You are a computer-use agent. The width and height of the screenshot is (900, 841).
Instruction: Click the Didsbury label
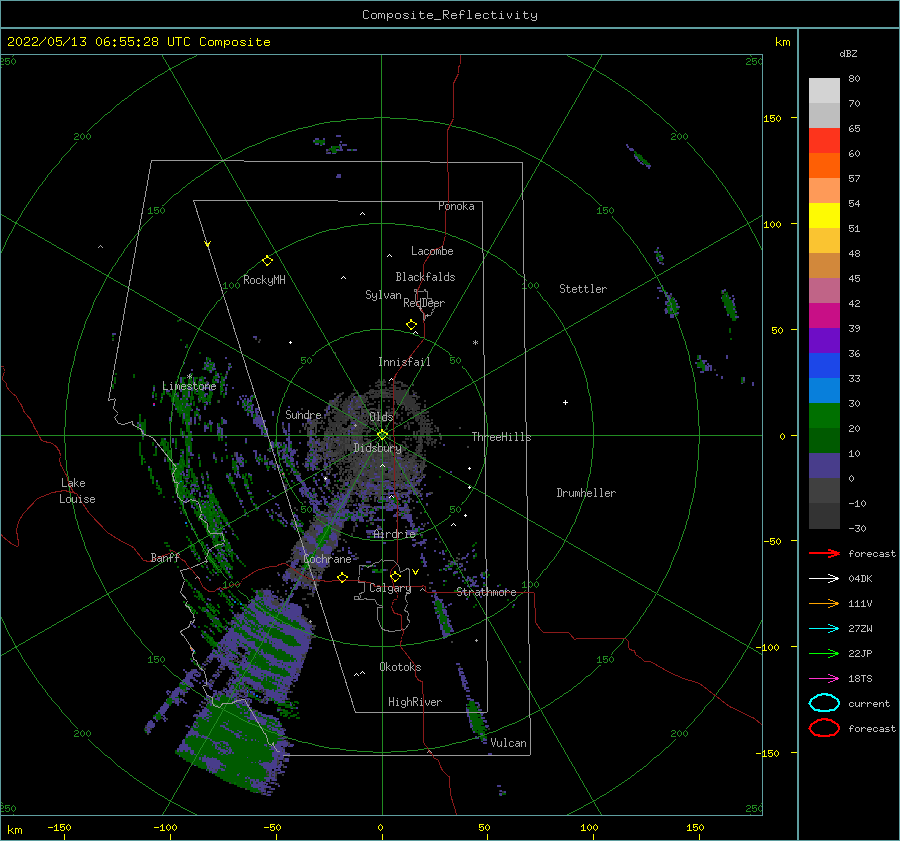pos(377,448)
